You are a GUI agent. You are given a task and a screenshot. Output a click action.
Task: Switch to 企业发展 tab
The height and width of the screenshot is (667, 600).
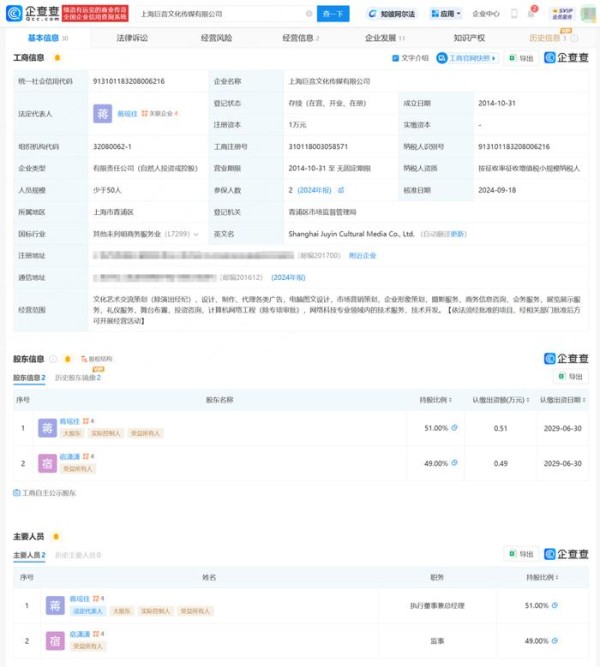pyautogui.click(x=385, y=38)
